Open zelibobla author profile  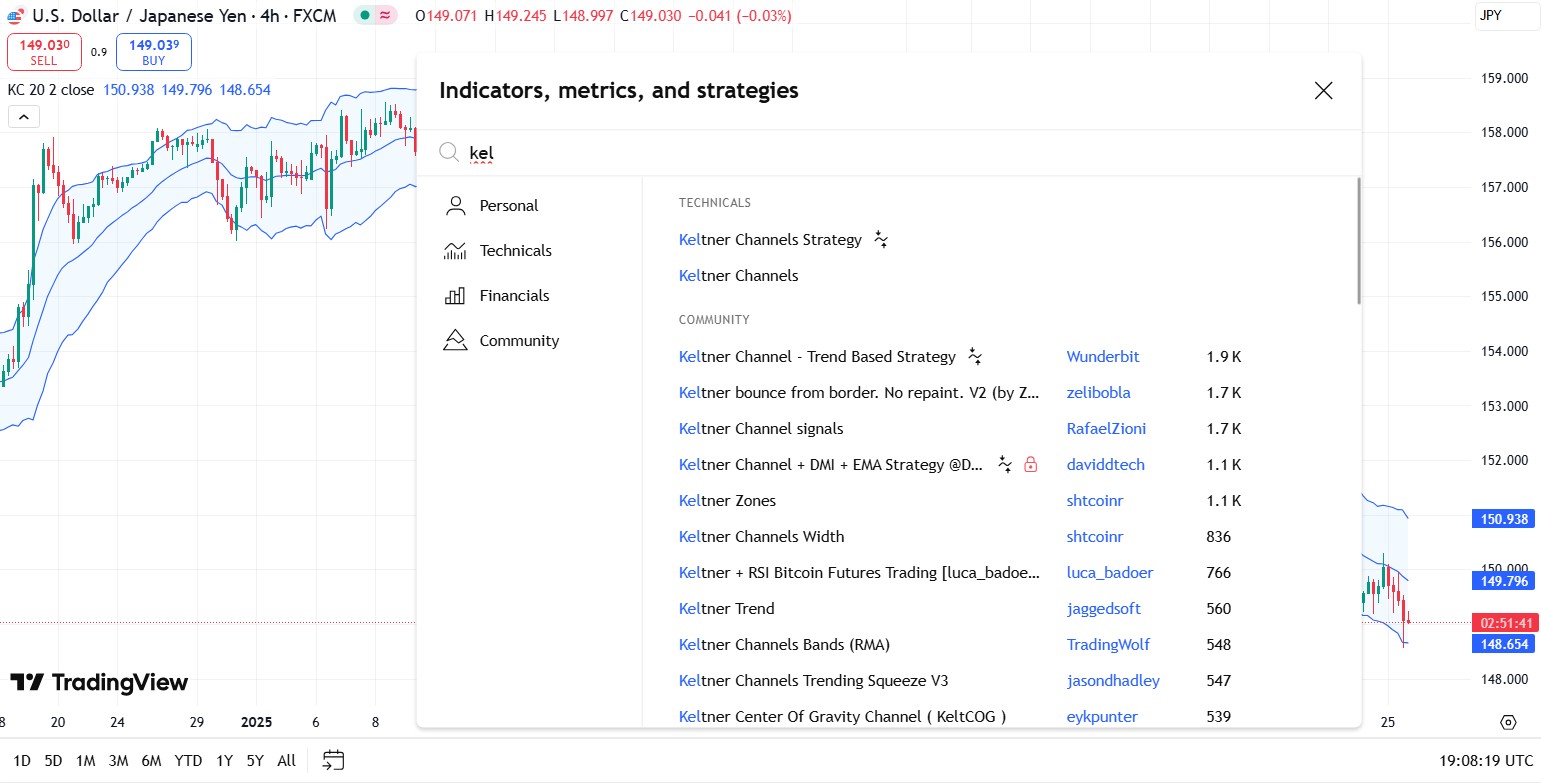[x=1099, y=393]
